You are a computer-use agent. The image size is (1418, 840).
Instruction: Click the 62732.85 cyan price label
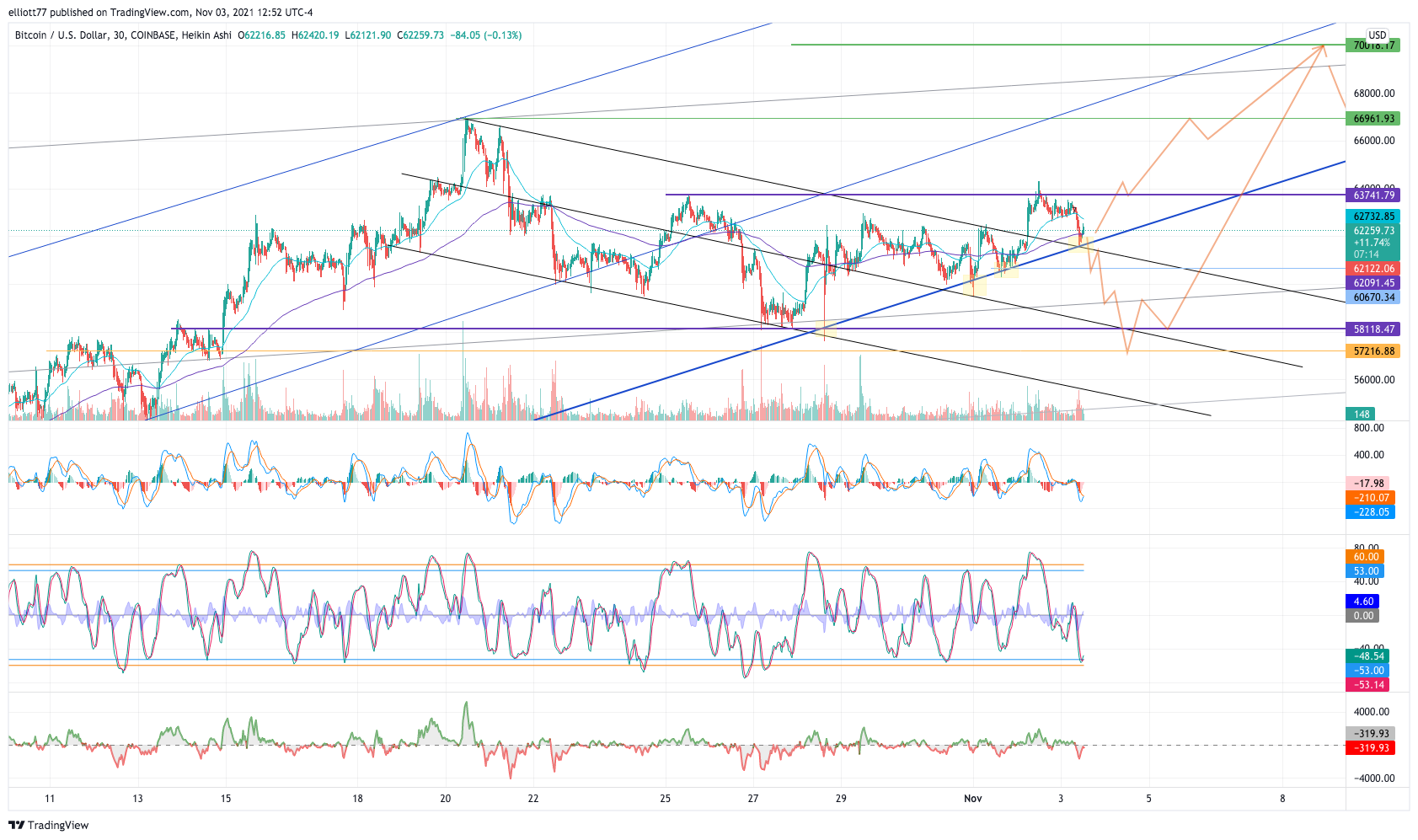(x=1373, y=217)
